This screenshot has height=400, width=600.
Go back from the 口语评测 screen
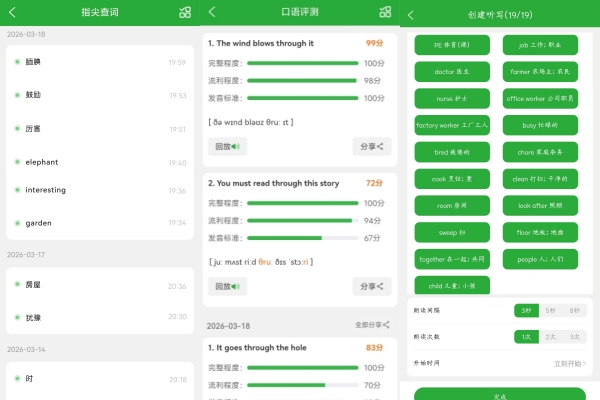[x=212, y=13]
